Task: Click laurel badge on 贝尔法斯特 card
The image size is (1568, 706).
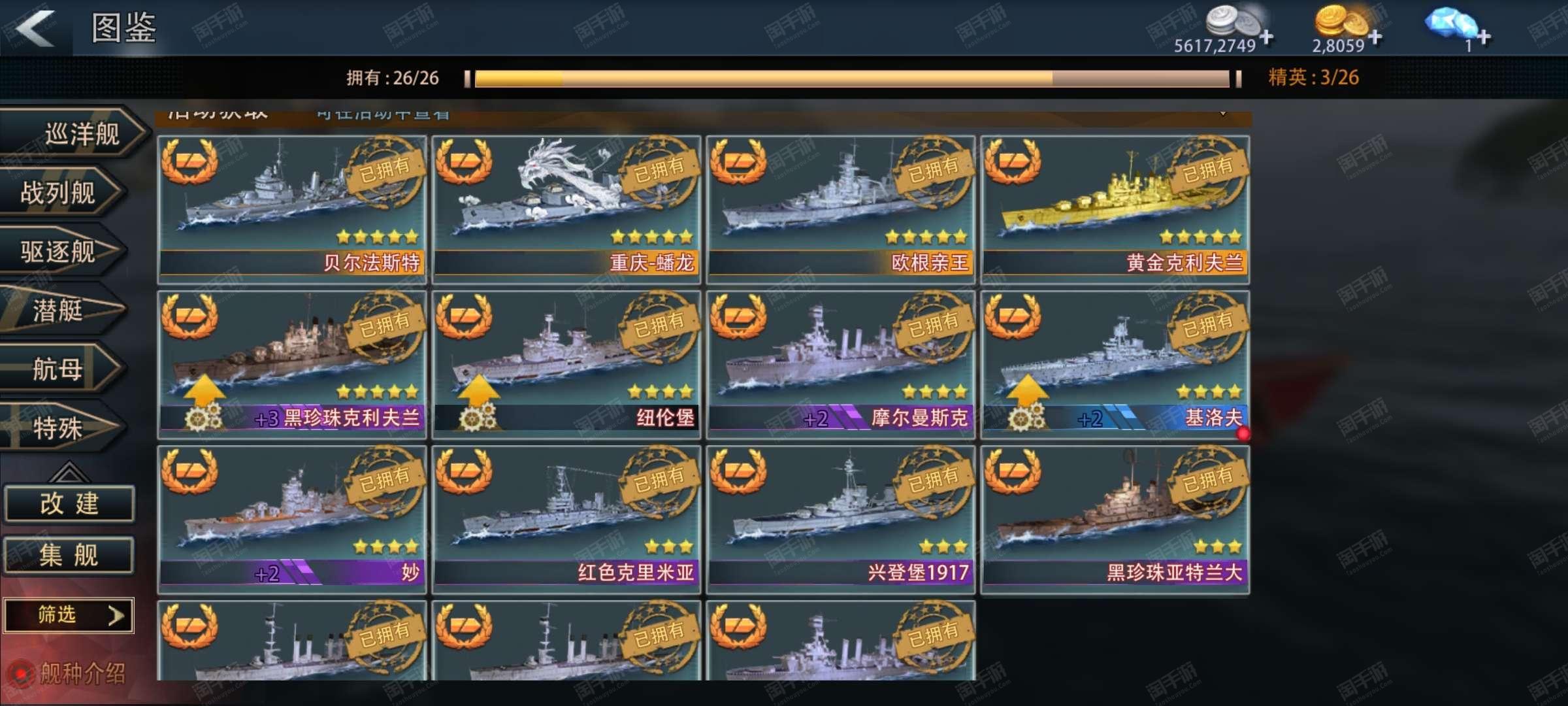Action: pyautogui.click(x=189, y=161)
